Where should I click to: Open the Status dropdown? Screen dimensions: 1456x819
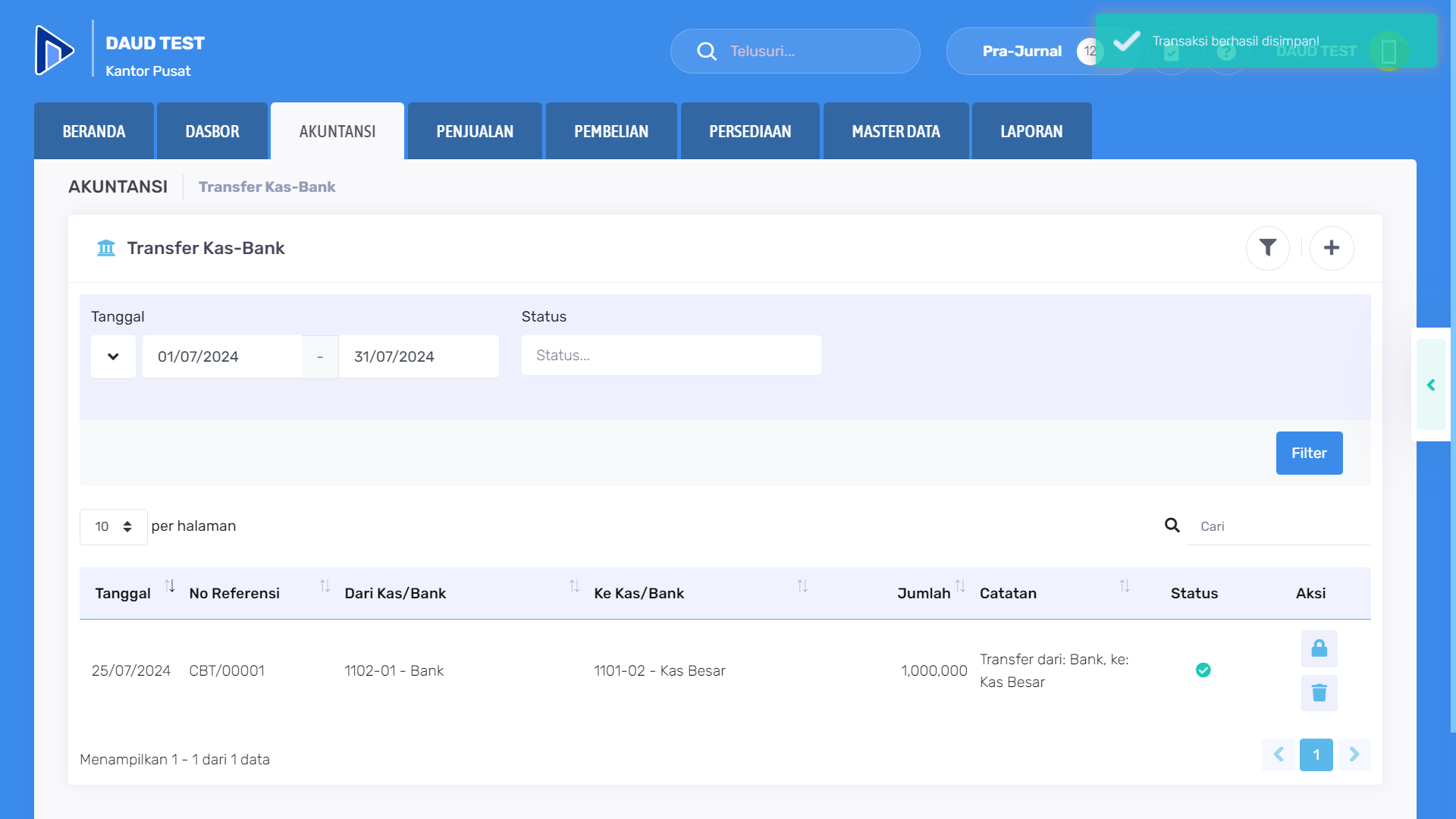tap(671, 356)
